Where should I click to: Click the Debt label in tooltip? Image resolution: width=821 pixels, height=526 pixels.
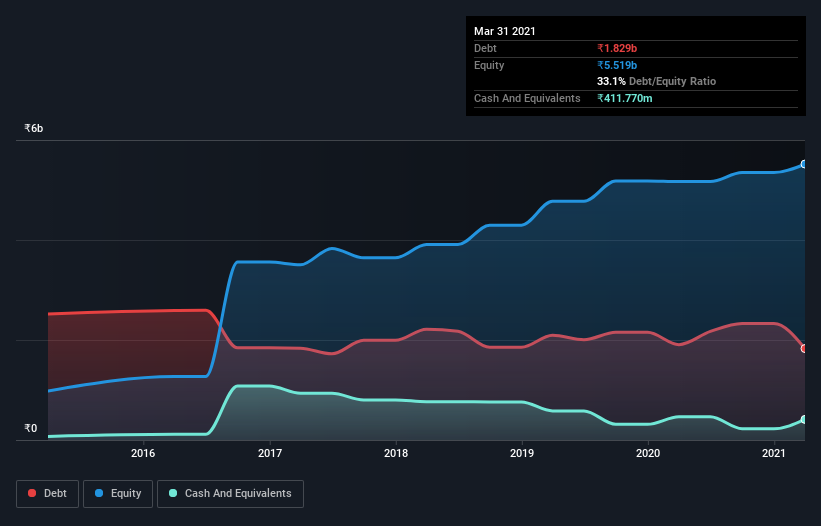[x=485, y=48]
